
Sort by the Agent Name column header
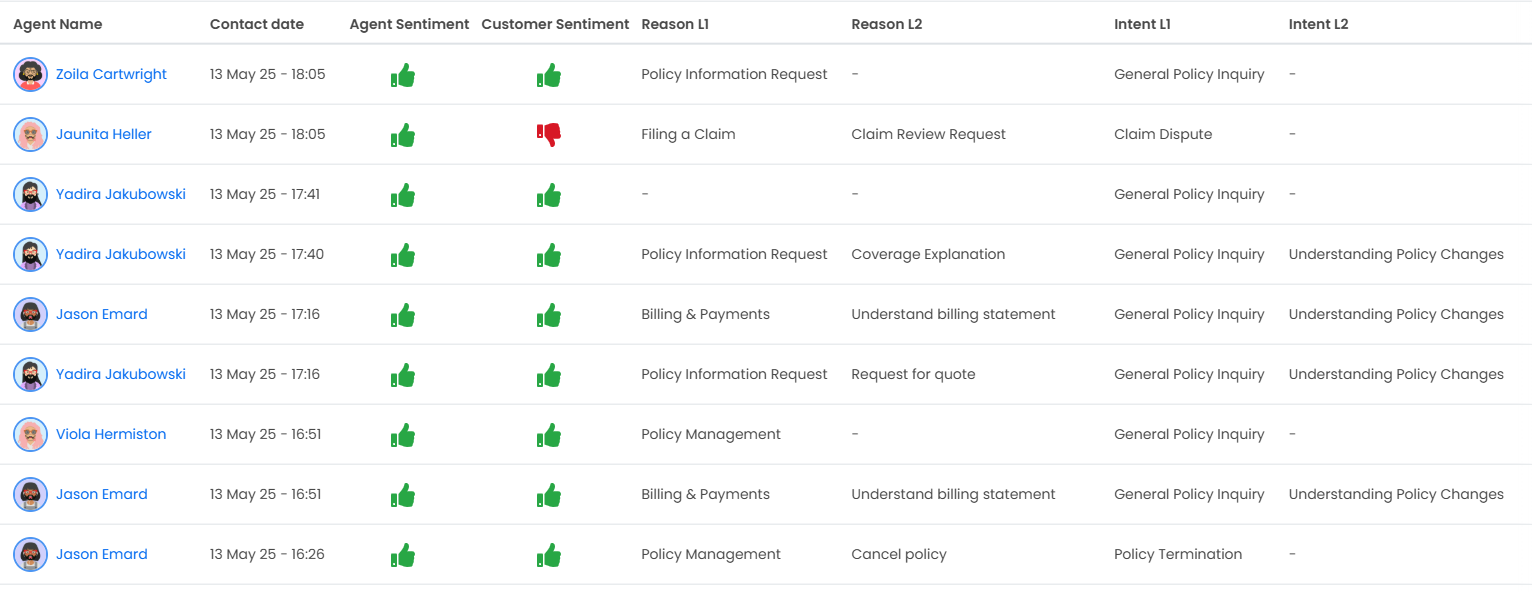58,24
